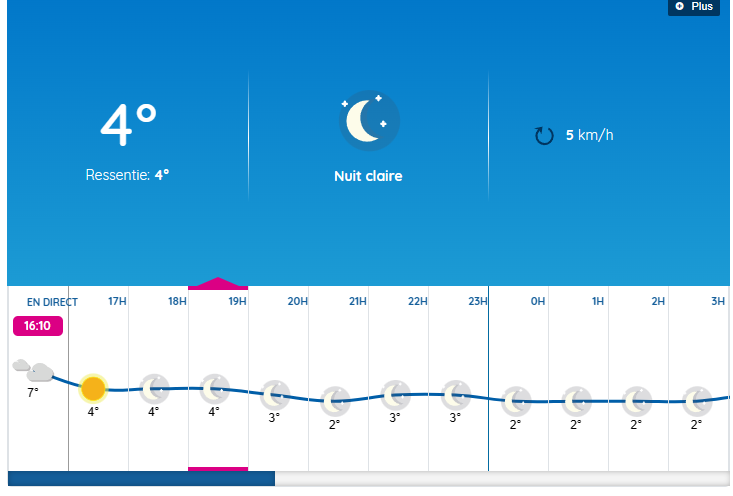This screenshot has width=733, height=496.
Task: Click the sun icon at 17H
Action: [x=93, y=388]
